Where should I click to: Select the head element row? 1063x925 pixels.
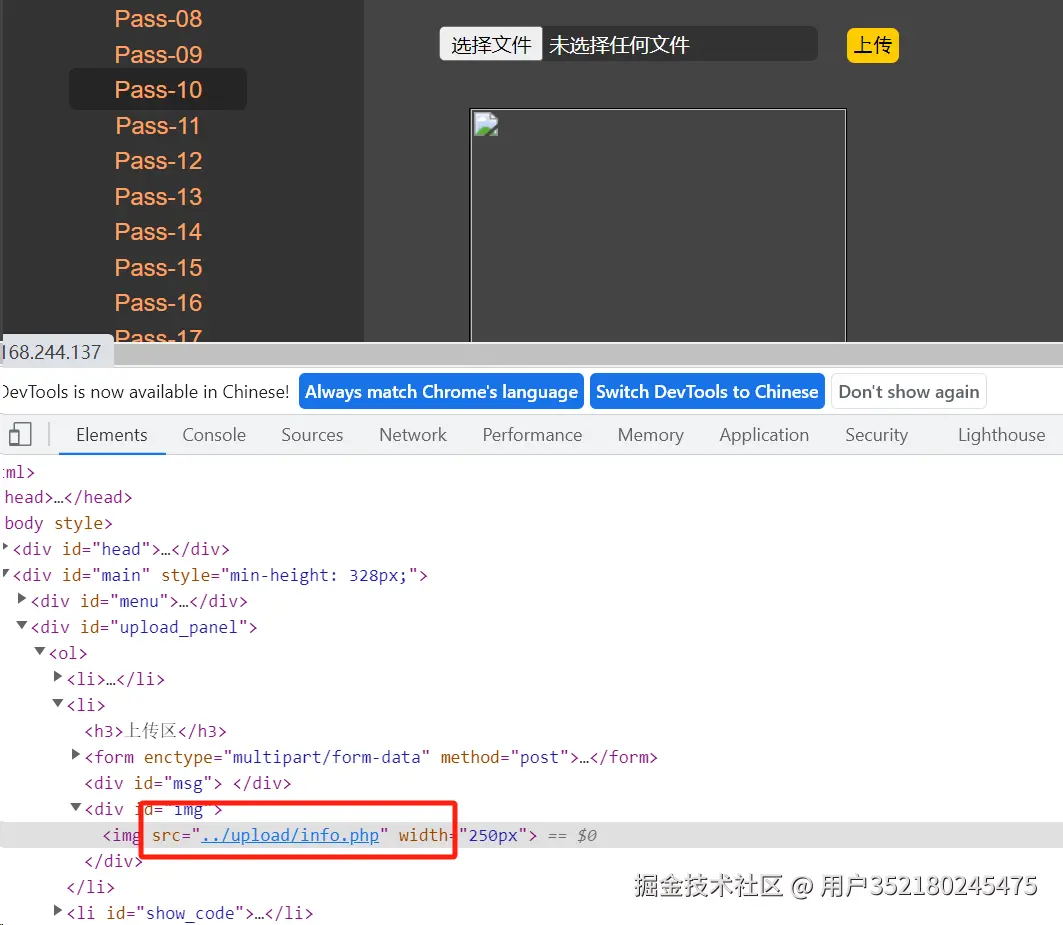coord(68,497)
